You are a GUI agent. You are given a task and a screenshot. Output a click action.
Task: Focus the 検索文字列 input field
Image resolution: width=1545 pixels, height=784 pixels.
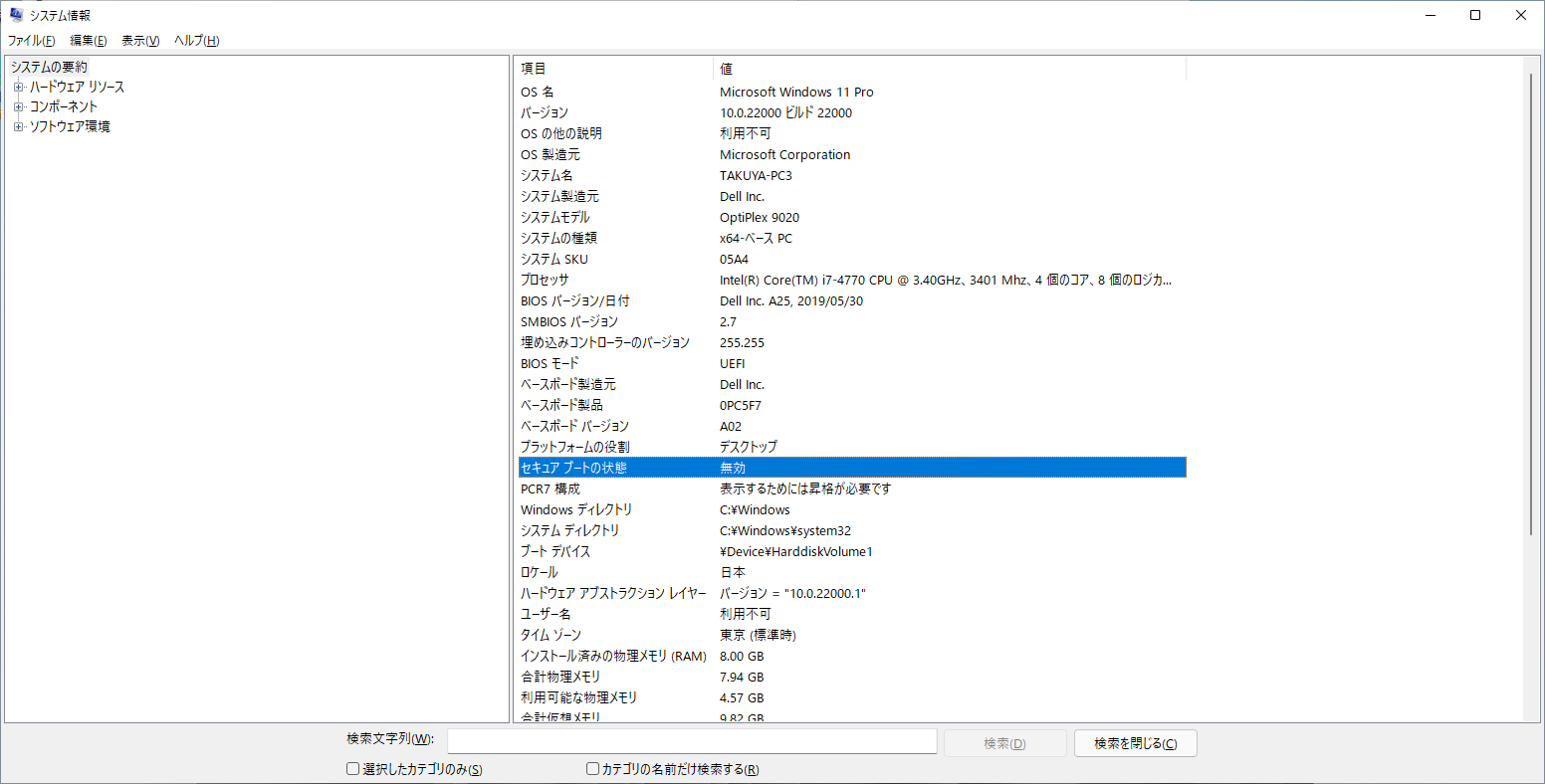[692, 742]
